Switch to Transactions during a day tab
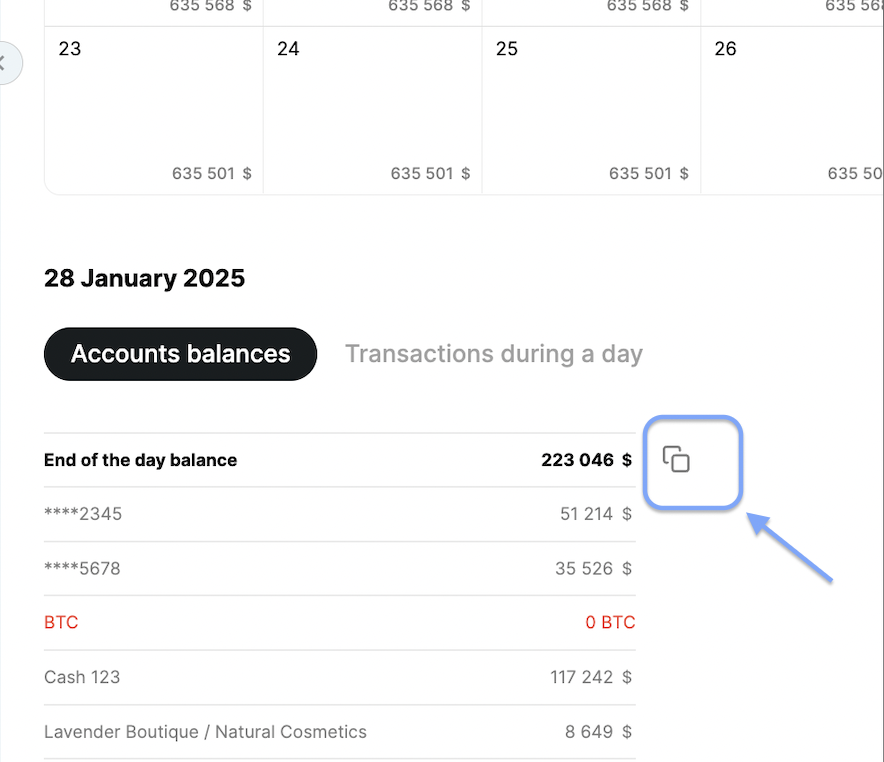The width and height of the screenshot is (884, 762). tap(494, 354)
